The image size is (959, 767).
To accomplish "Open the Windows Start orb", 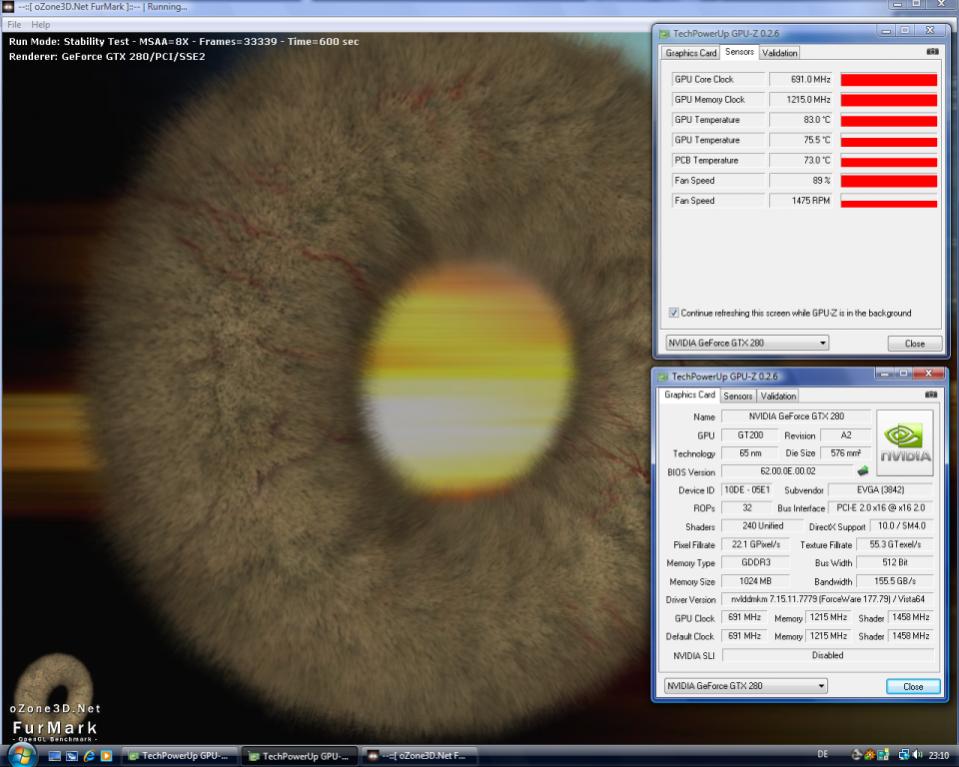I will coord(21,755).
